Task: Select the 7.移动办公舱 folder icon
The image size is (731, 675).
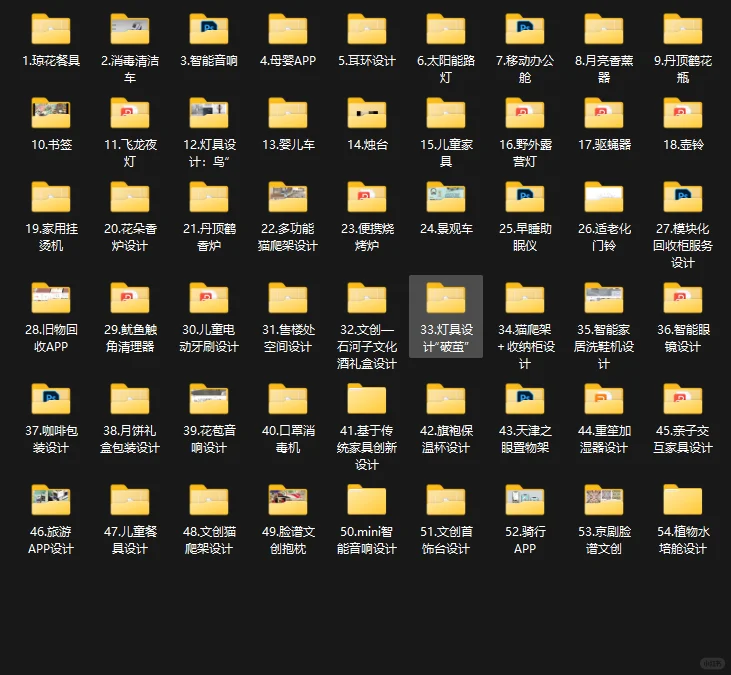Action: [525, 29]
